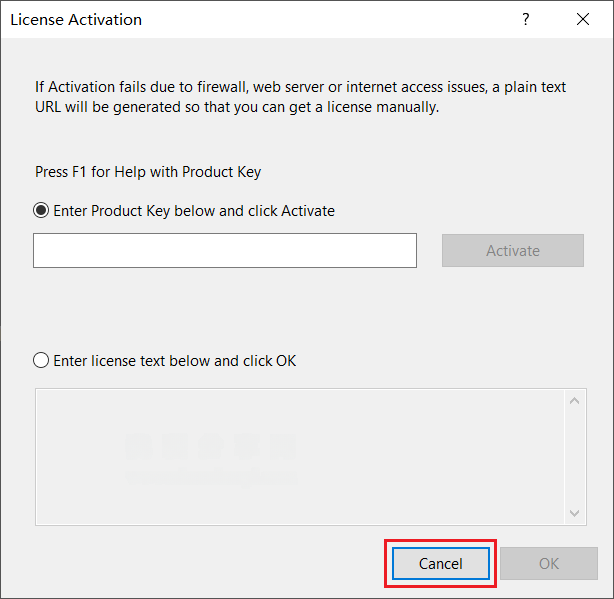614x599 pixels.
Task: Close the License Activation dialog
Action: coord(583,19)
